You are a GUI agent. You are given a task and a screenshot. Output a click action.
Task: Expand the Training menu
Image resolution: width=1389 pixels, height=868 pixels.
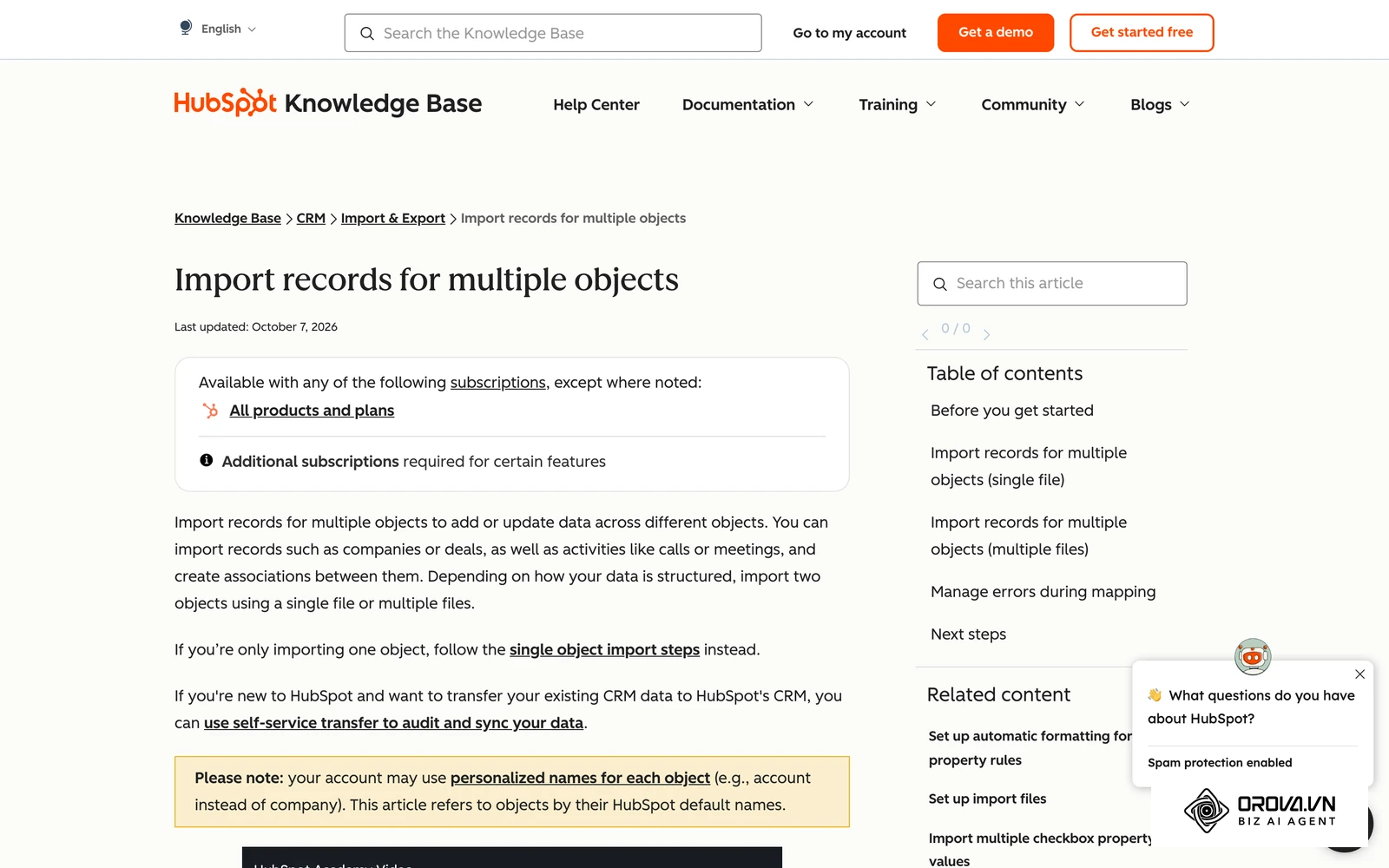pos(898,104)
